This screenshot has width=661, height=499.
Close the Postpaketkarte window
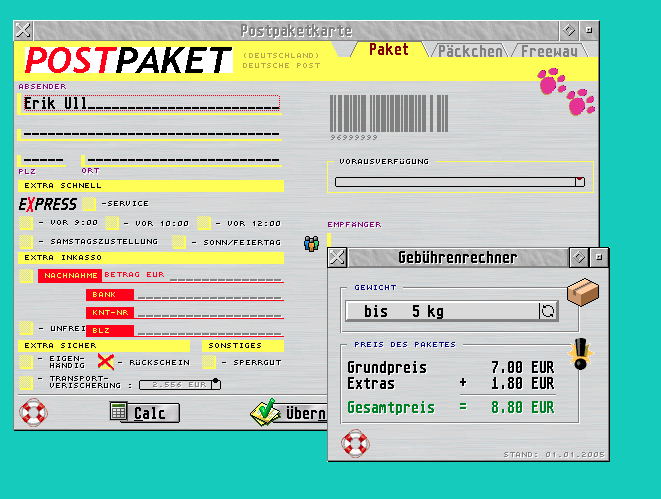pyautogui.click(x=23, y=30)
